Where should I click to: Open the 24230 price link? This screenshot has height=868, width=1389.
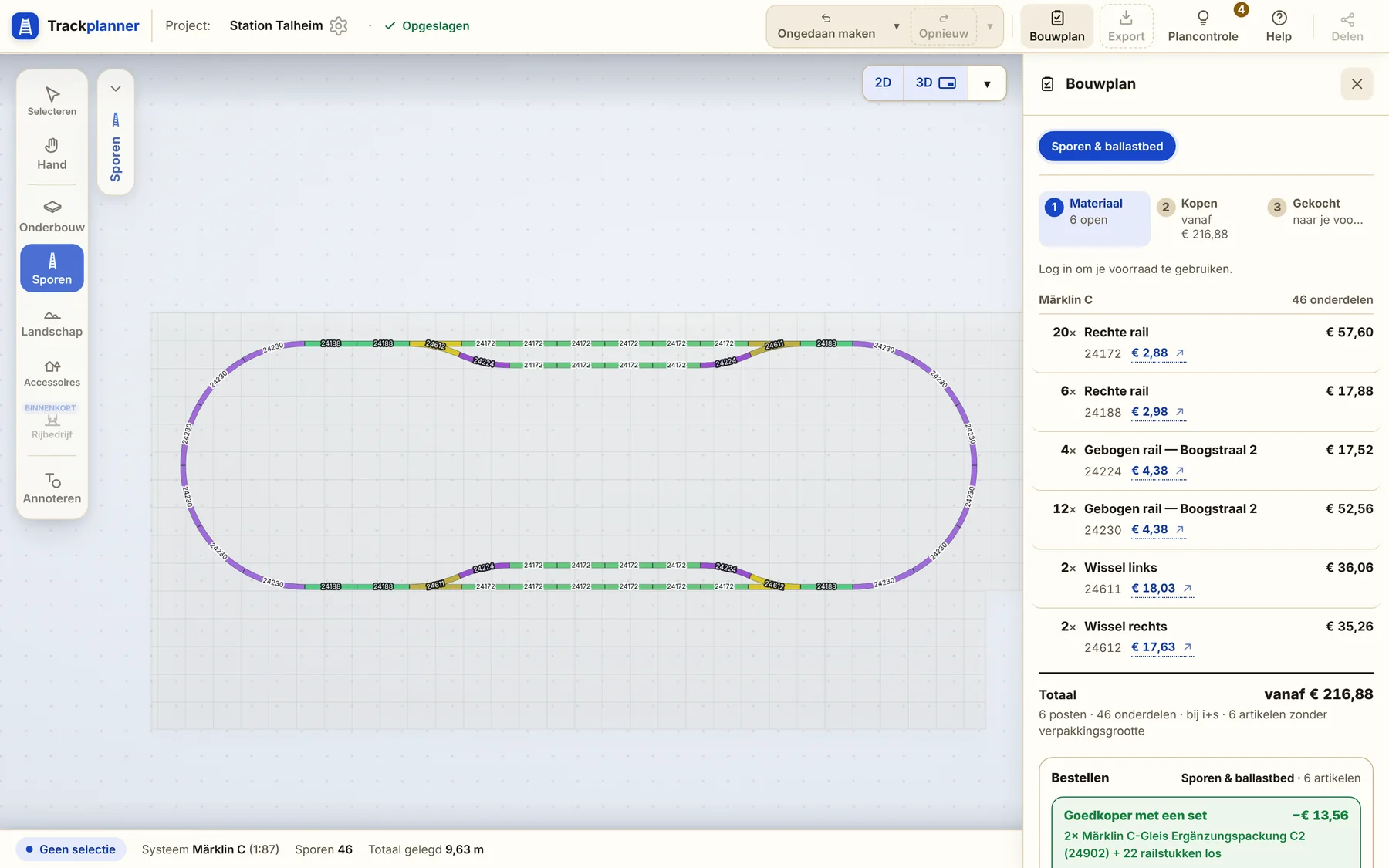pyautogui.click(x=1157, y=529)
